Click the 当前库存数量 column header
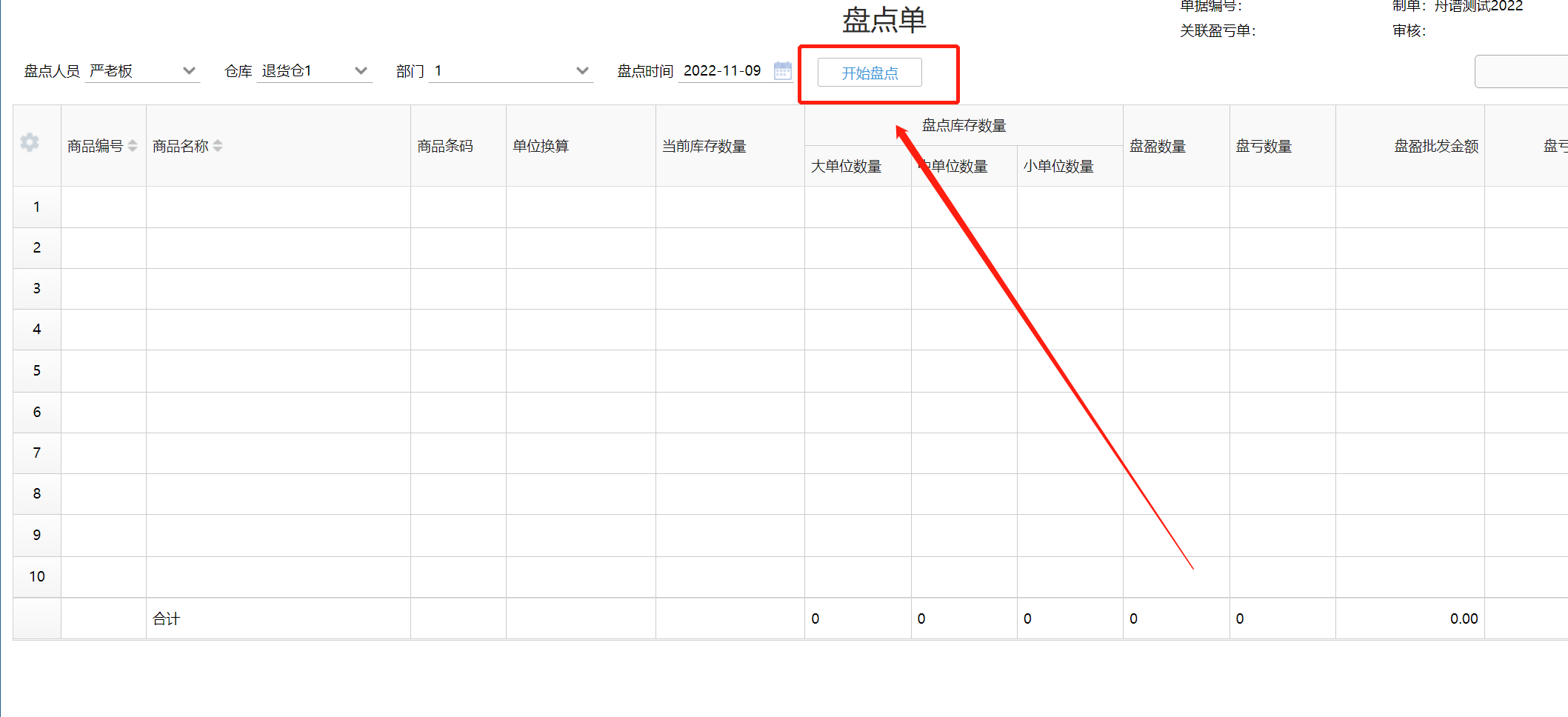Screen dimensions: 1568x717 pos(704,147)
